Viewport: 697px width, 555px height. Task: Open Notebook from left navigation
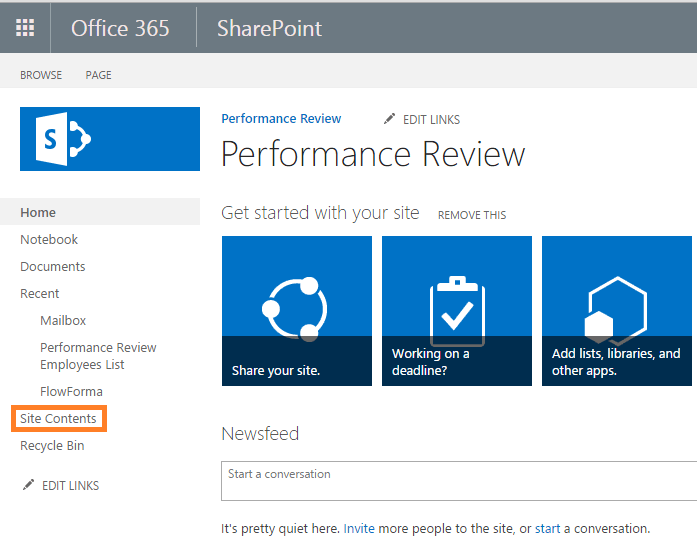(49, 240)
